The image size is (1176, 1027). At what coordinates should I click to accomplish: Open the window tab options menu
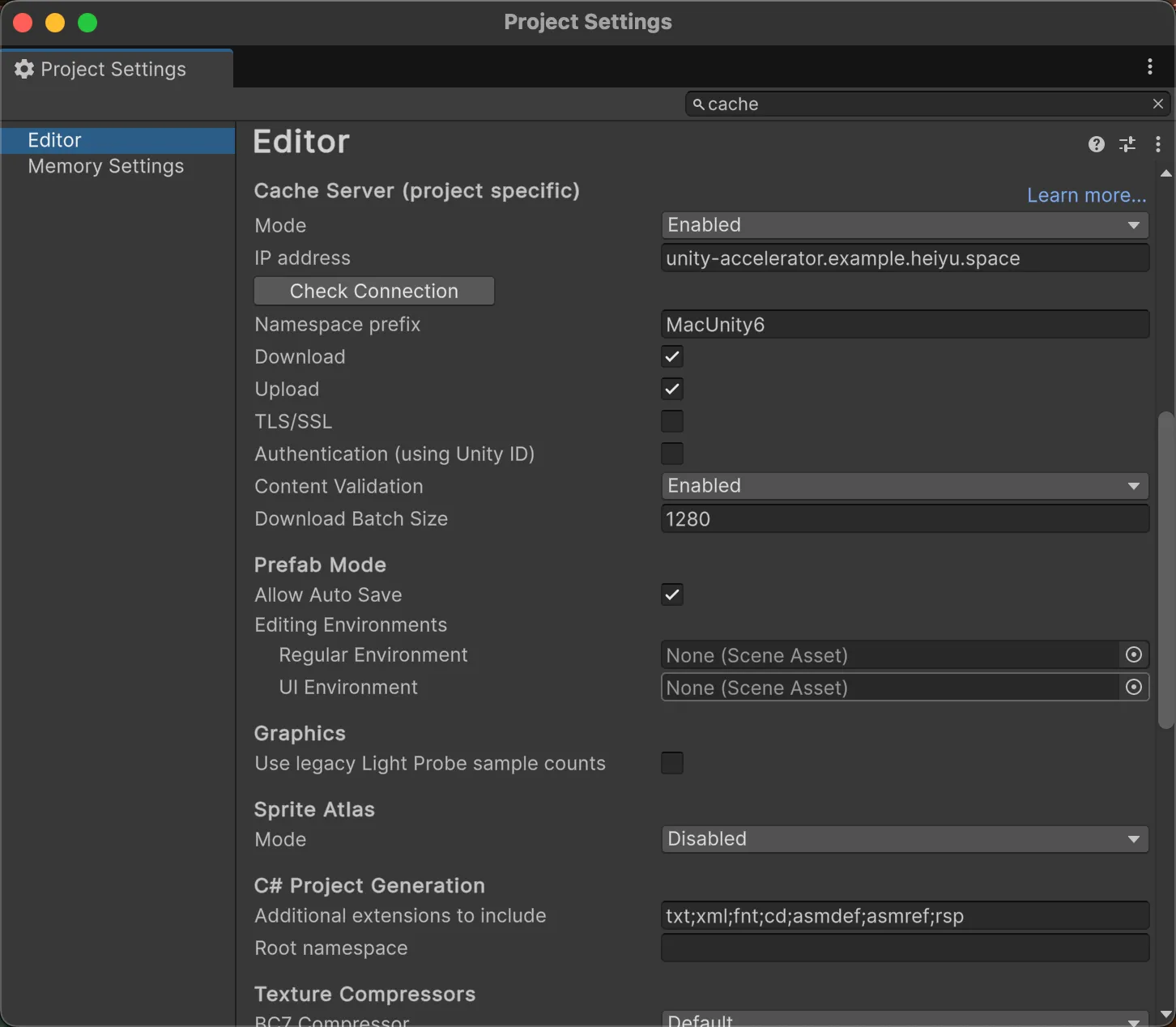[1149, 67]
